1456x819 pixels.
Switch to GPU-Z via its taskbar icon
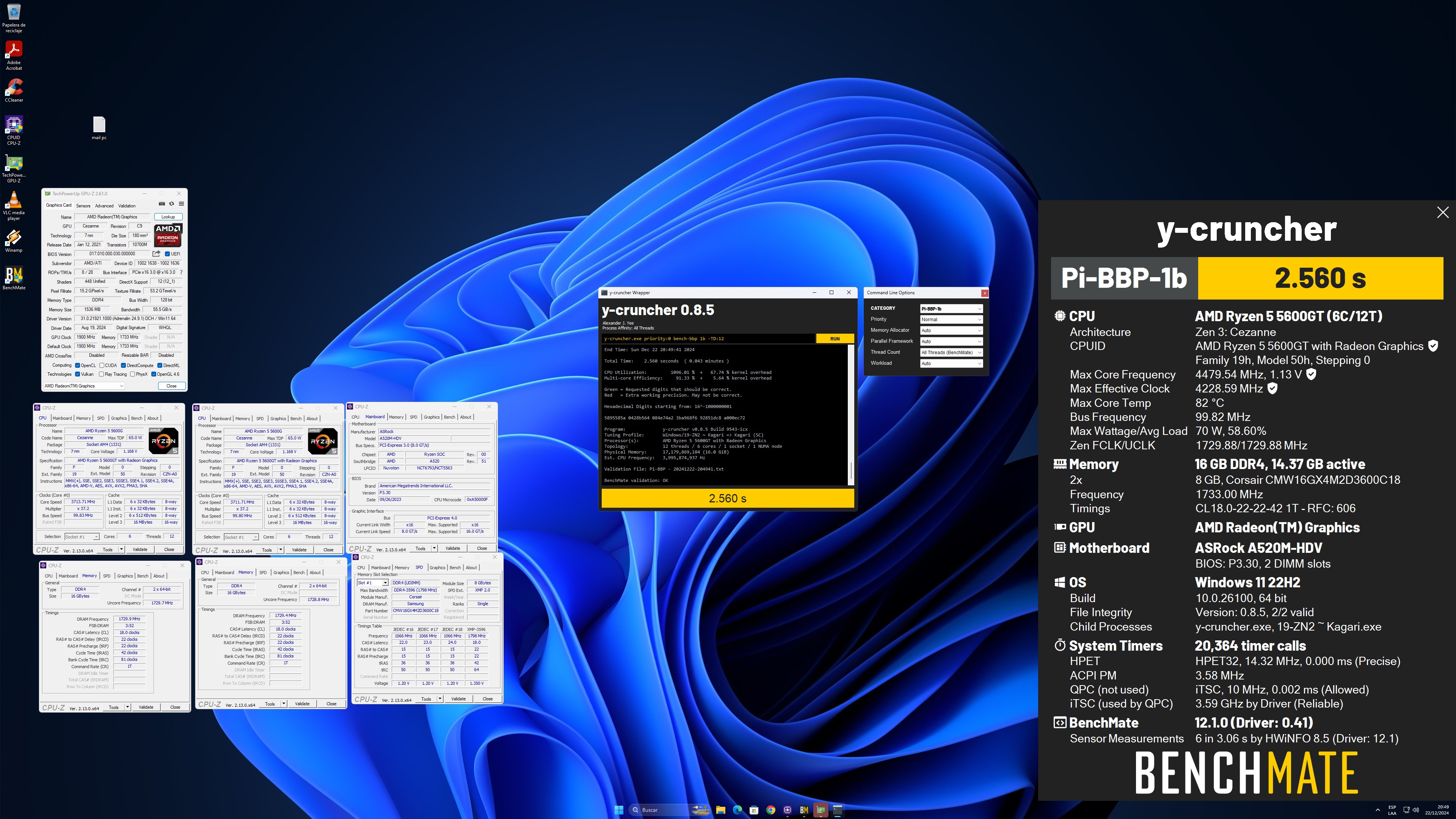coord(821,810)
